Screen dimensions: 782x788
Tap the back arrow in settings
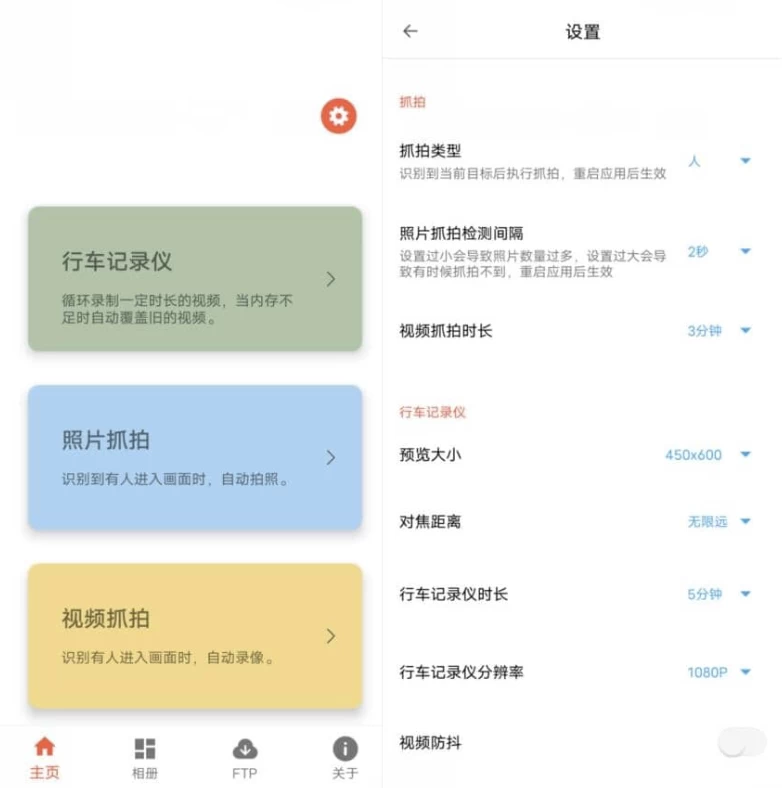tap(410, 31)
